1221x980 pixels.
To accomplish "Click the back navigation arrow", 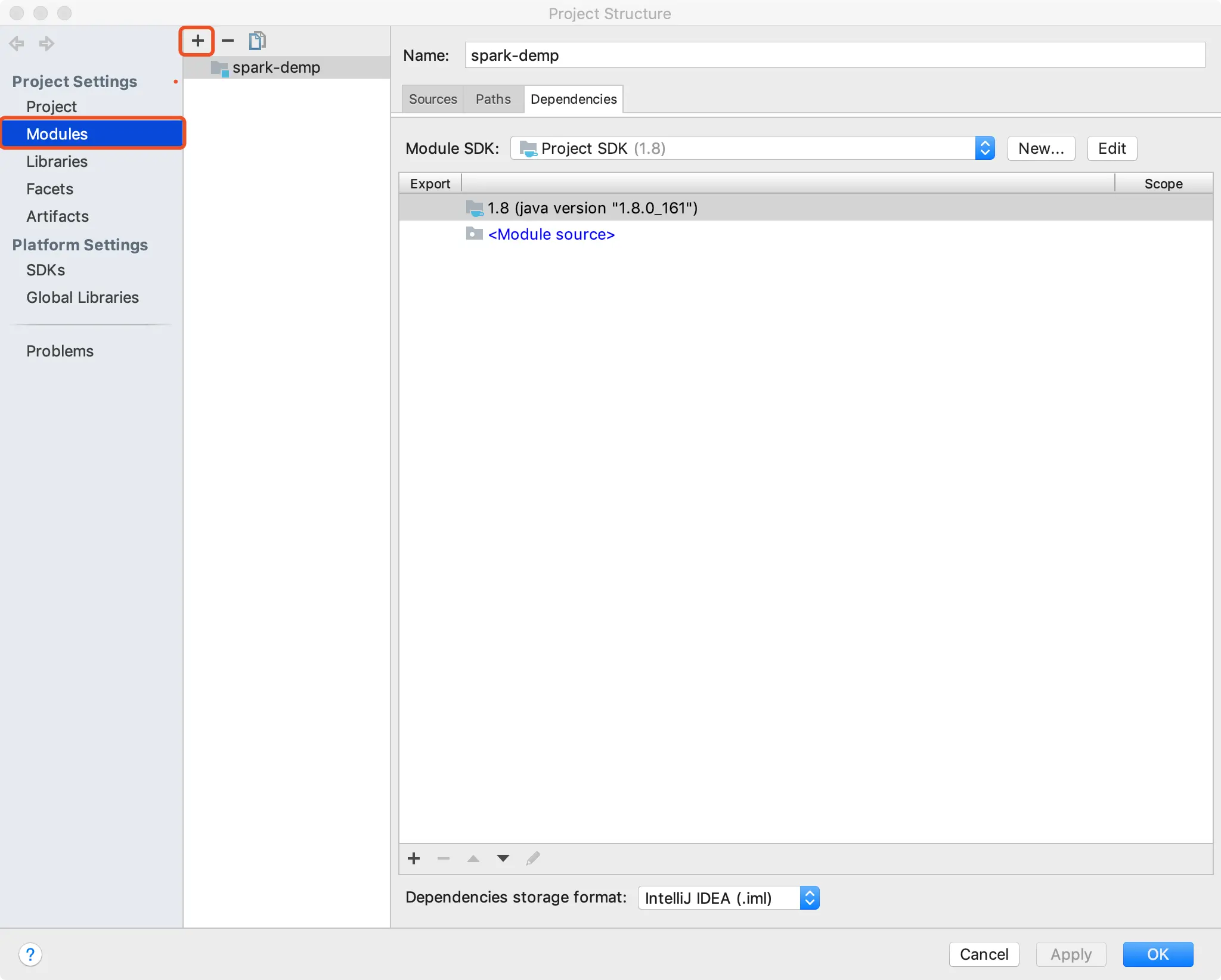I will pyautogui.click(x=17, y=44).
